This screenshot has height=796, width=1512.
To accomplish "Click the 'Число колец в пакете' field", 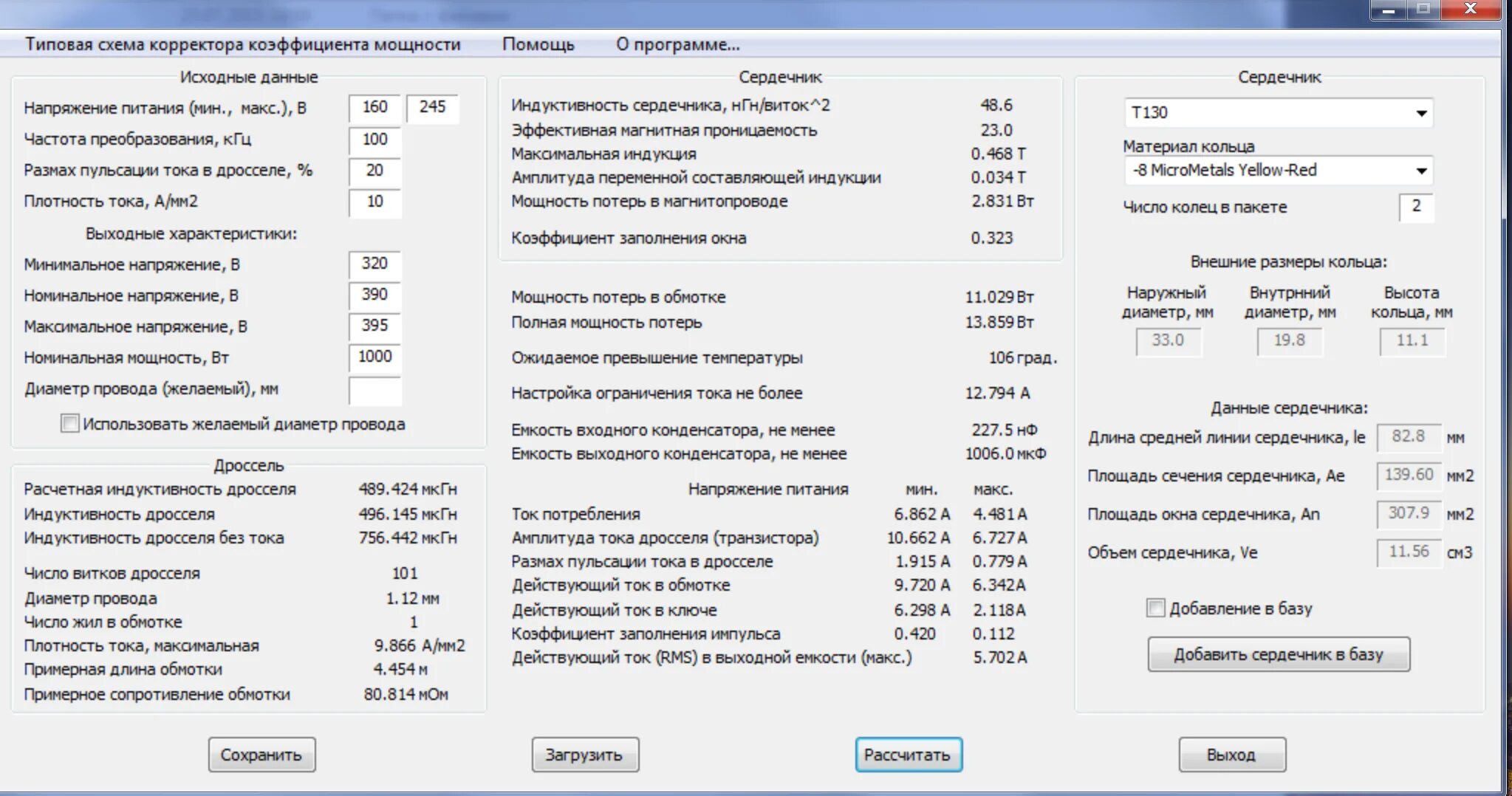I will point(1416,207).
